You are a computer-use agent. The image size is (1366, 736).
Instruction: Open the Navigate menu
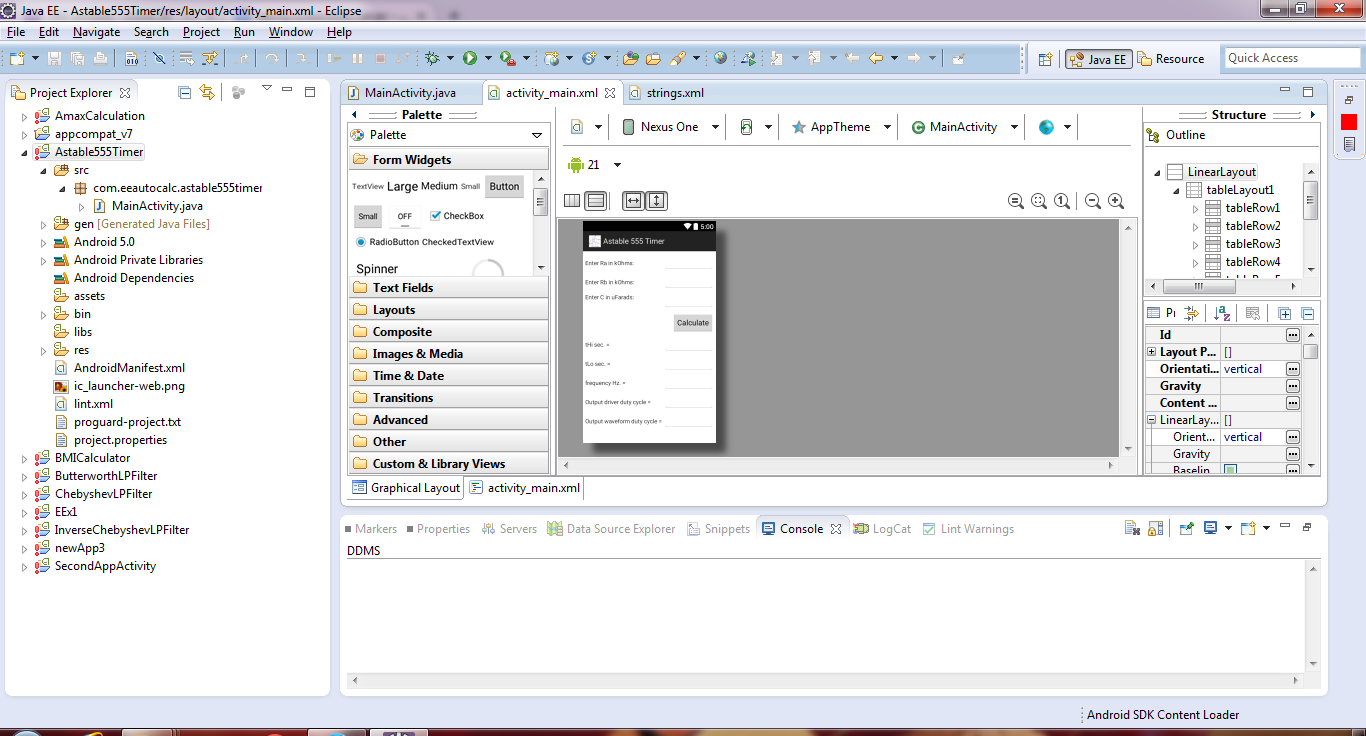point(96,32)
